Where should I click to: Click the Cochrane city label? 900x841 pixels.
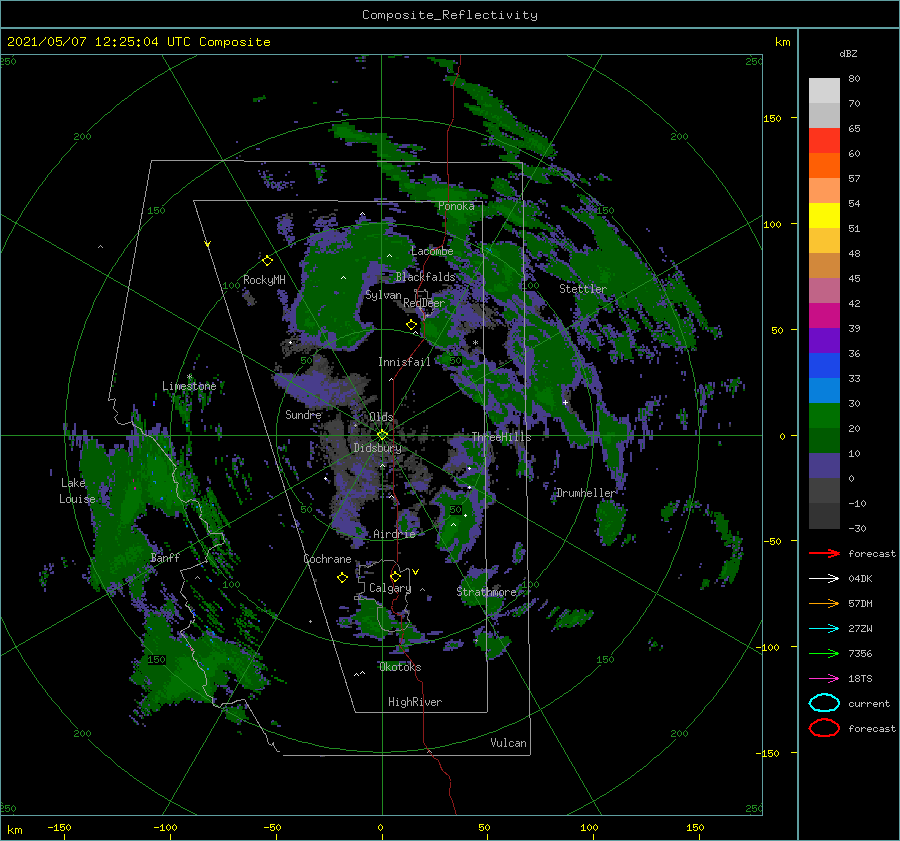327,559
